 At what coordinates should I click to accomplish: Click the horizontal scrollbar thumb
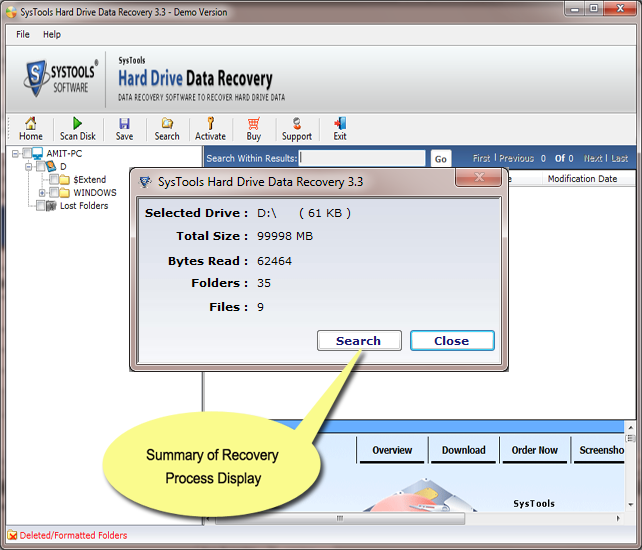[340, 518]
